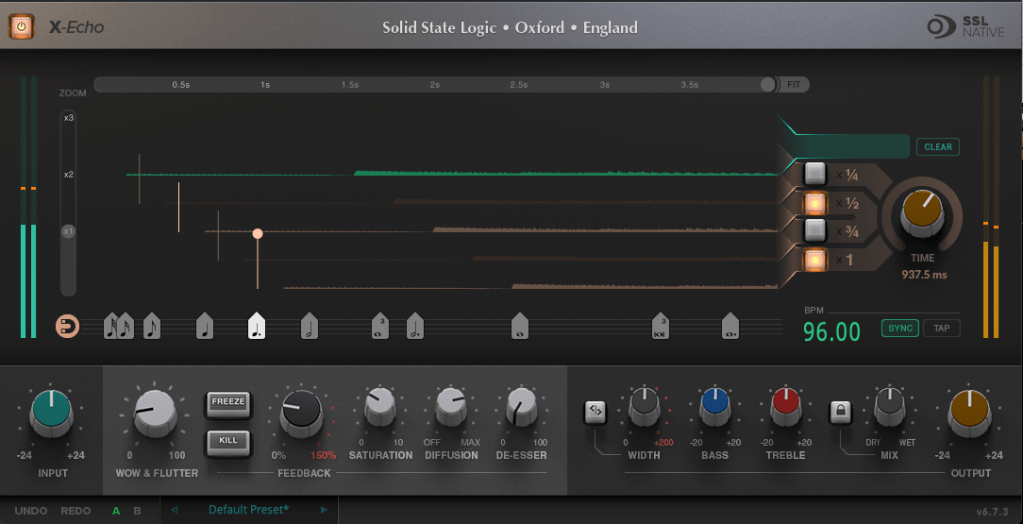Disable the x ½ delay tap

[x=815, y=203]
